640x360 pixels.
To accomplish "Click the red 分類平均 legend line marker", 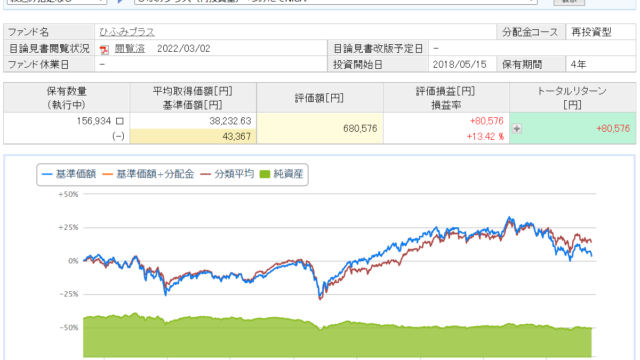I will click(206, 175).
